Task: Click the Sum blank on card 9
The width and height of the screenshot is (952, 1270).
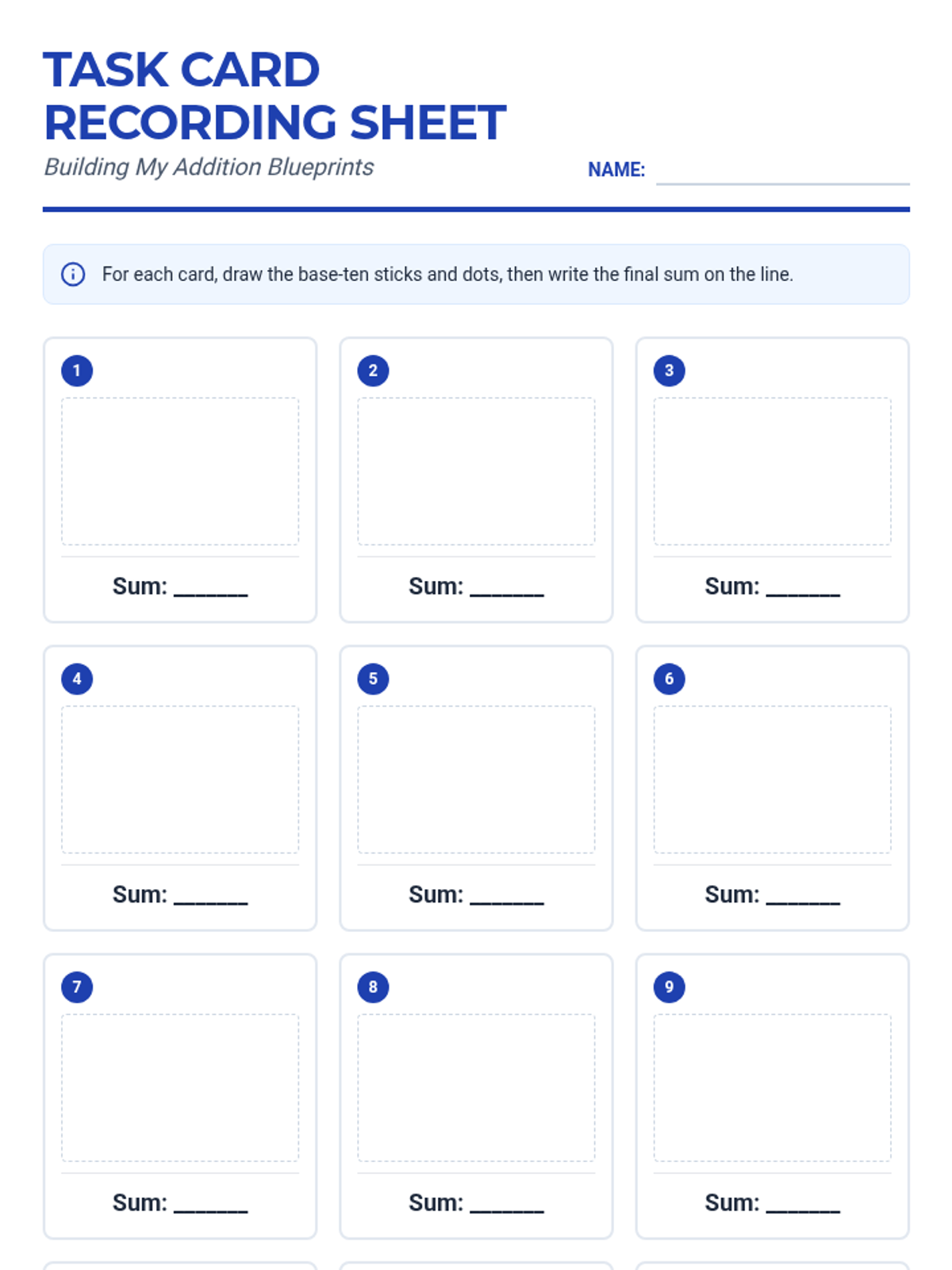Action: point(803,1203)
